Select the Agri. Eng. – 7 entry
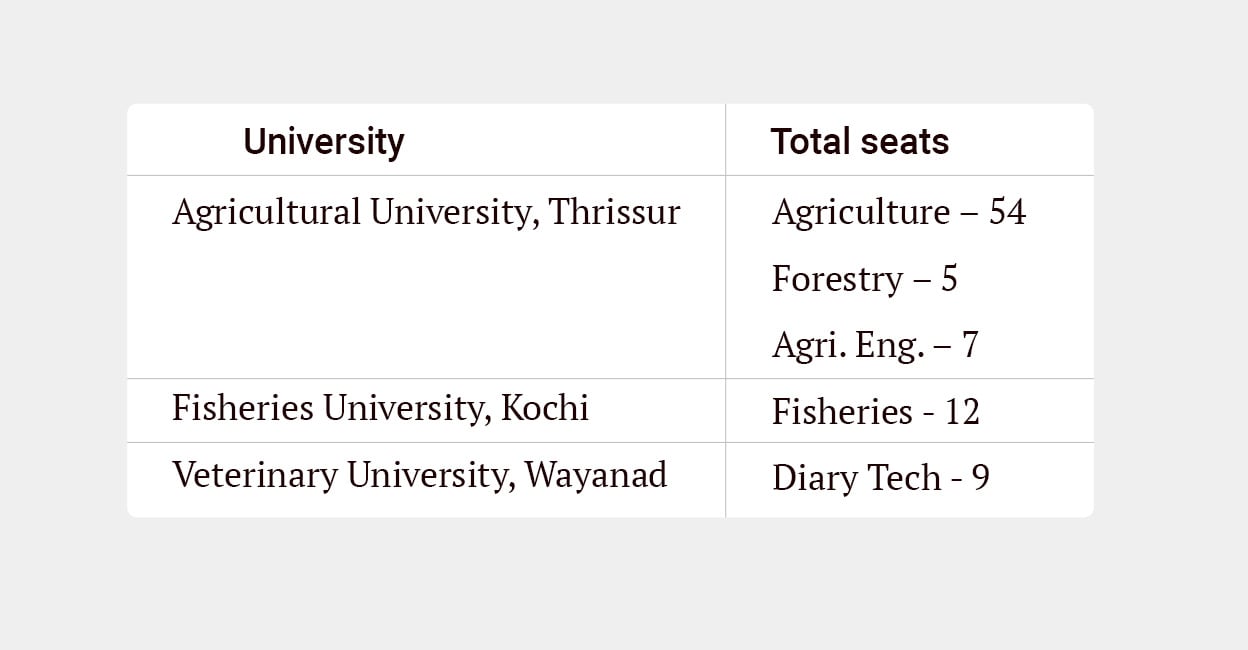Image resolution: width=1248 pixels, height=650 pixels. click(x=875, y=345)
